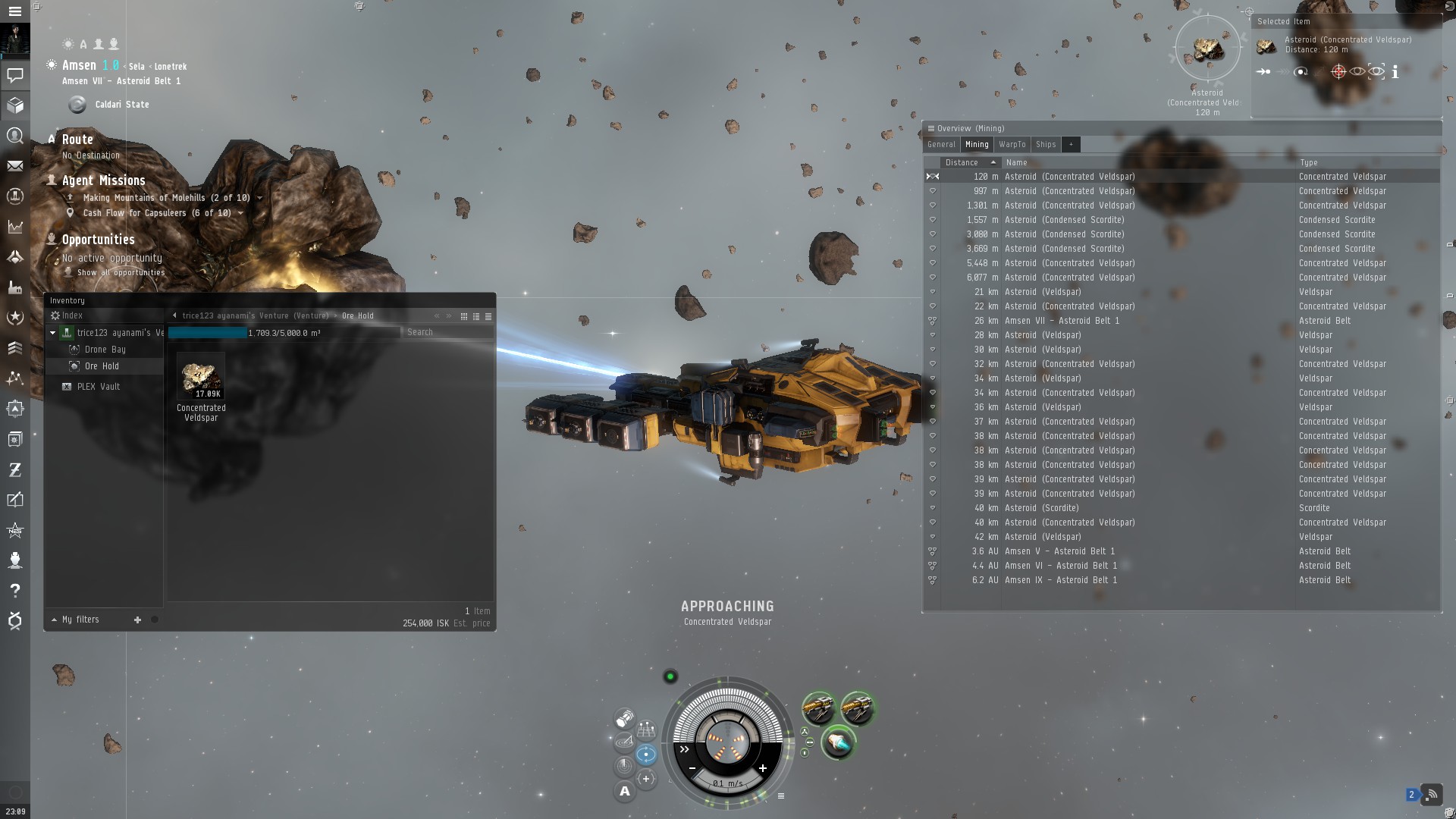This screenshot has height=819, width=1456.
Task: Switch to the General overview tab
Action: click(x=941, y=144)
